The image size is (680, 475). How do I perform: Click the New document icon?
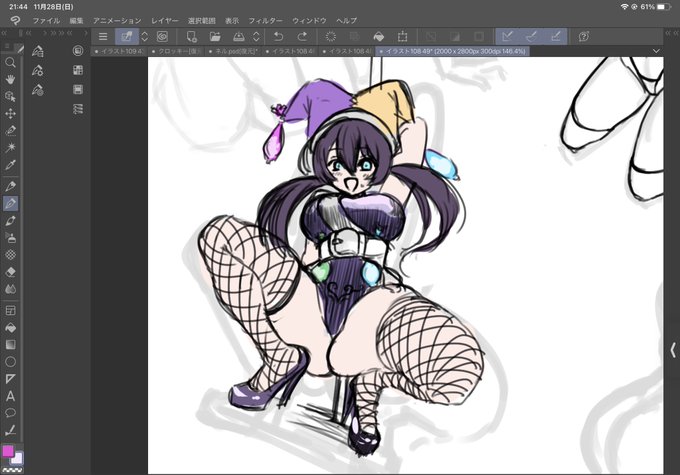coord(191,36)
